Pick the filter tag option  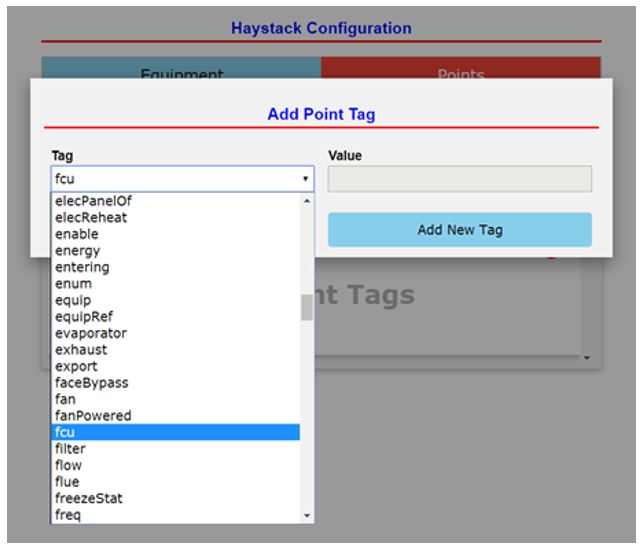(x=176, y=448)
